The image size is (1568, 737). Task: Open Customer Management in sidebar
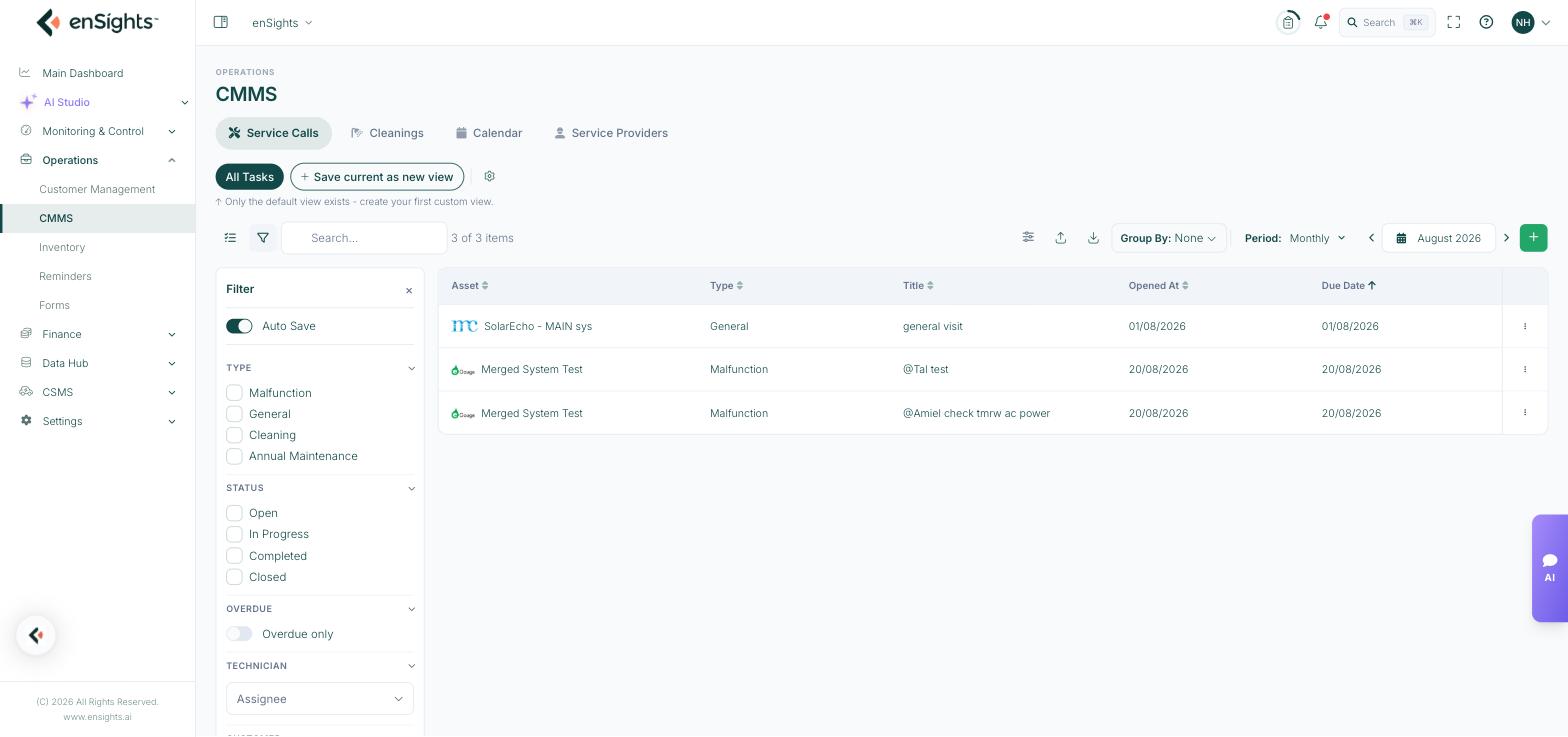(97, 189)
